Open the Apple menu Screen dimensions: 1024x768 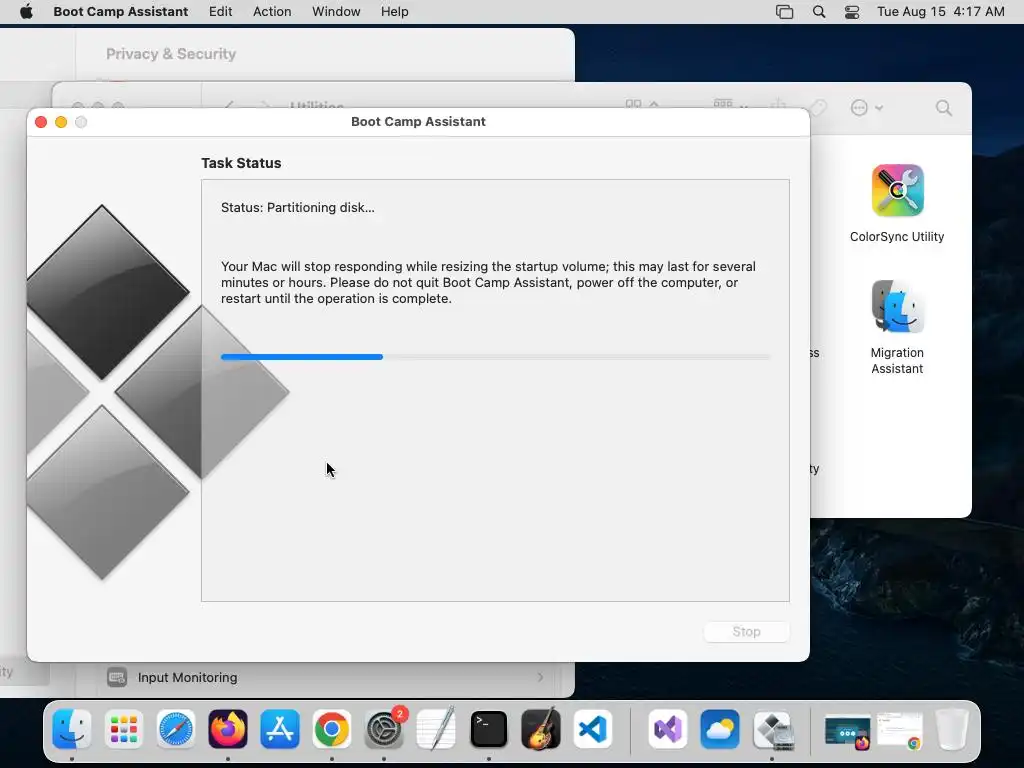point(26,11)
